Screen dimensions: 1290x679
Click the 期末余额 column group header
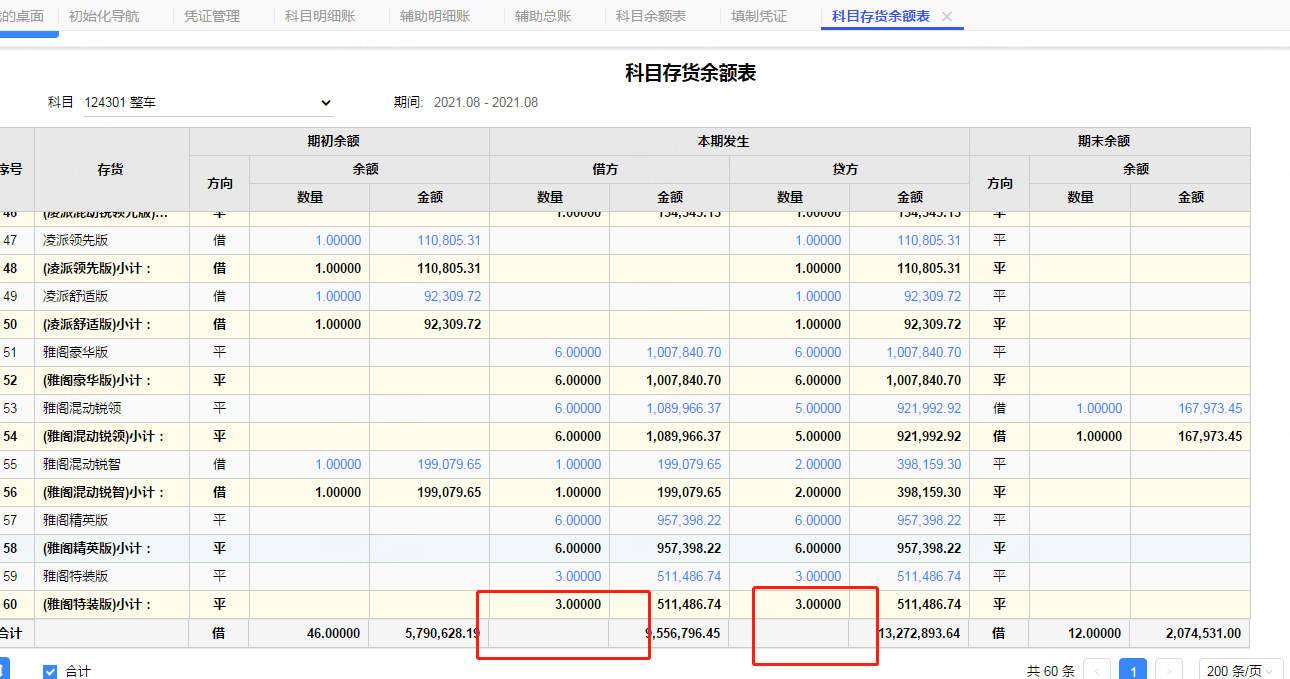1110,141
